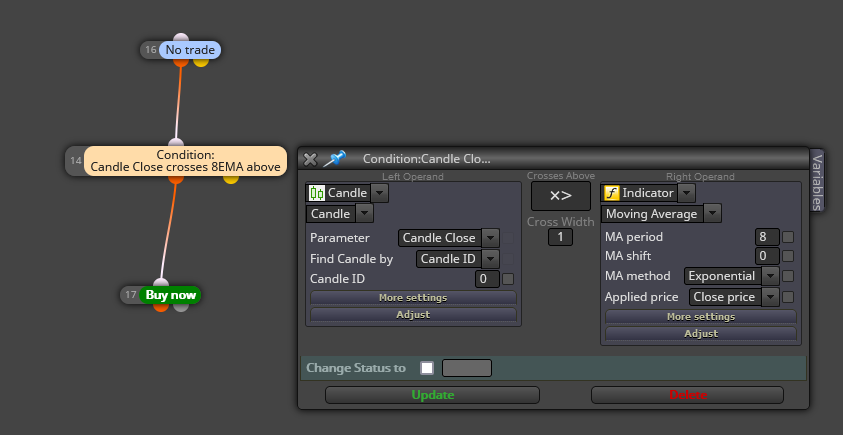
Task: Select the Condition Candle Close crosses 8EMA node
Action: tap(185, 161)
